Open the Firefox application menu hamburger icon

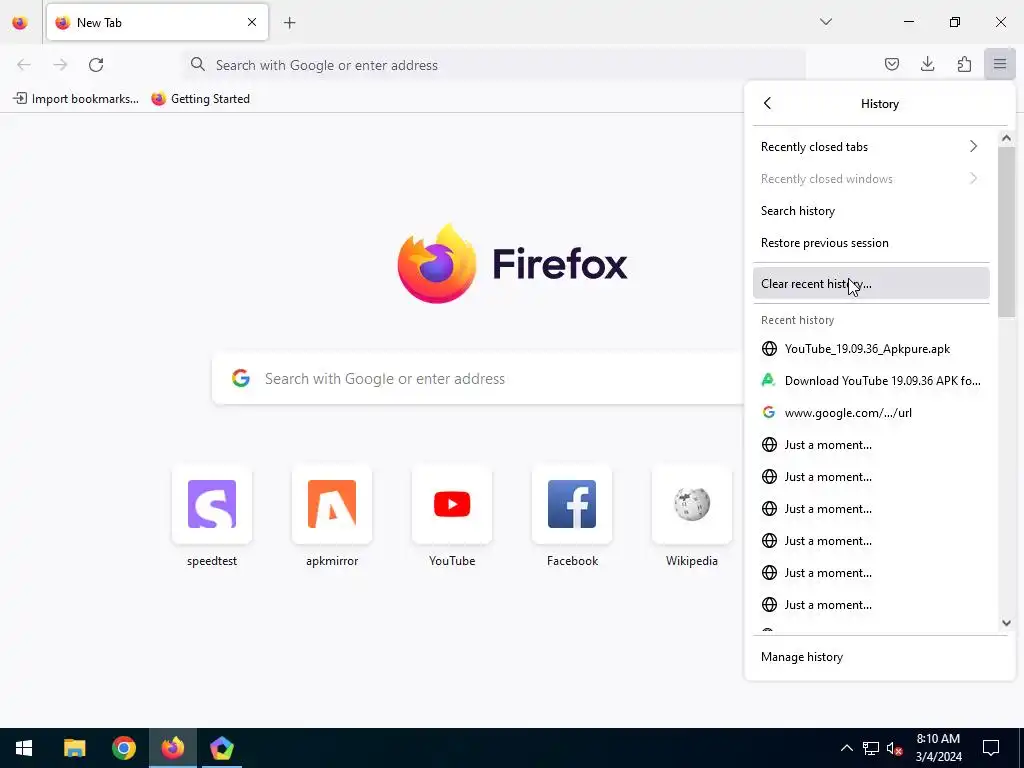tap(999, 64)
